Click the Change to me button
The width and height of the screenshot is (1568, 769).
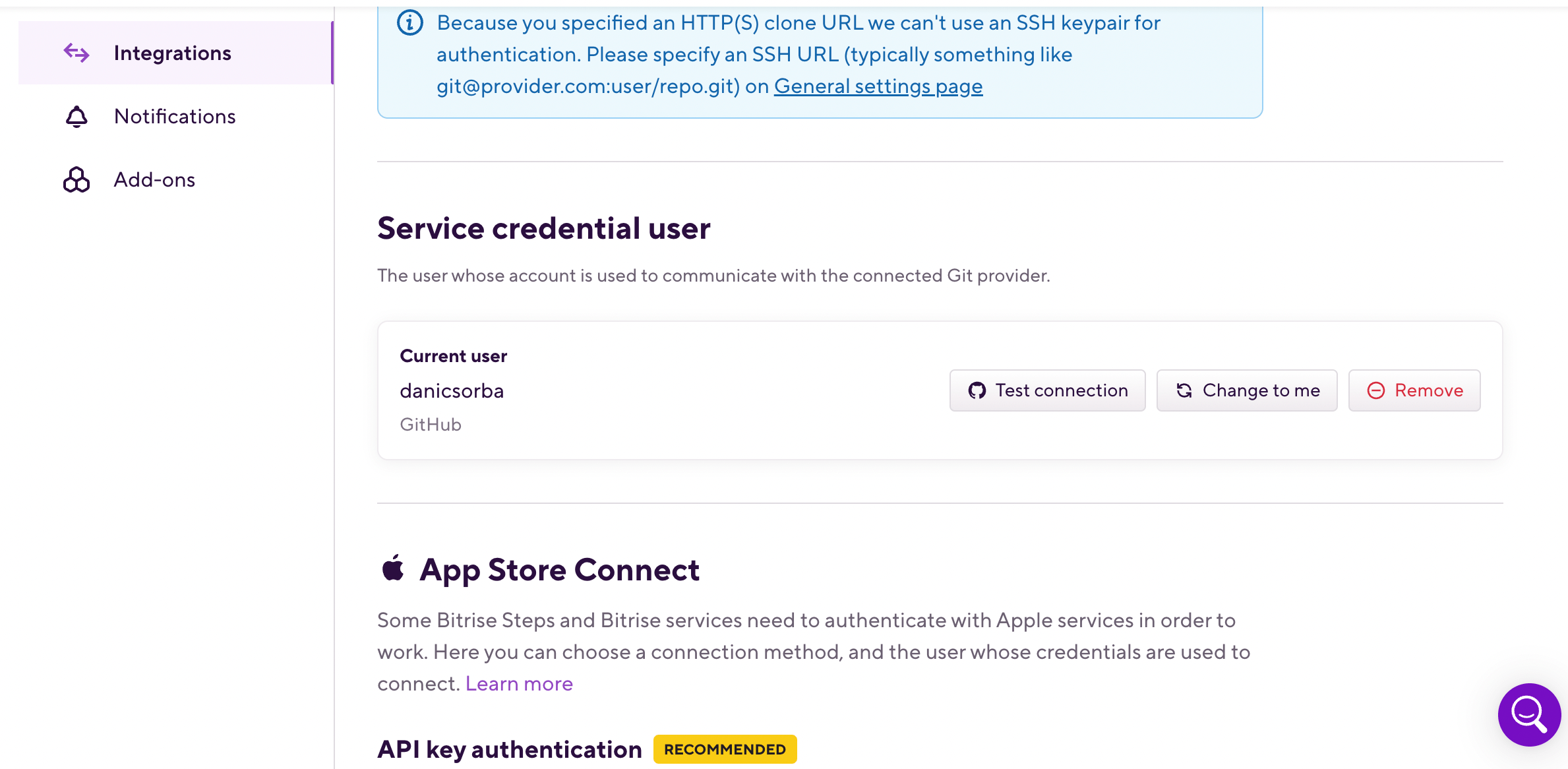click(x=1246, y=390)
